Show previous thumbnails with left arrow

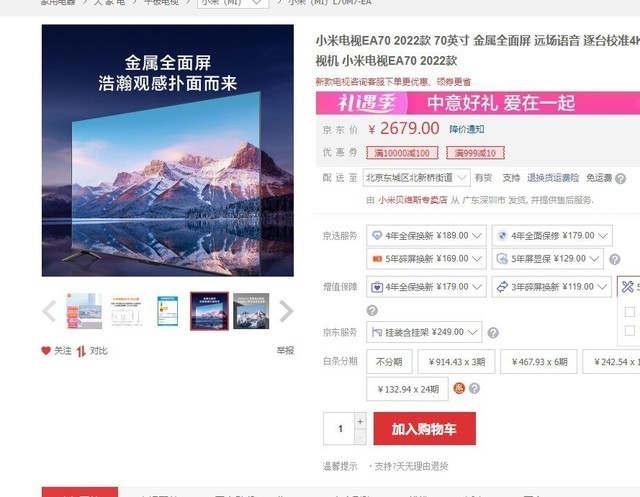pos(49,311)
